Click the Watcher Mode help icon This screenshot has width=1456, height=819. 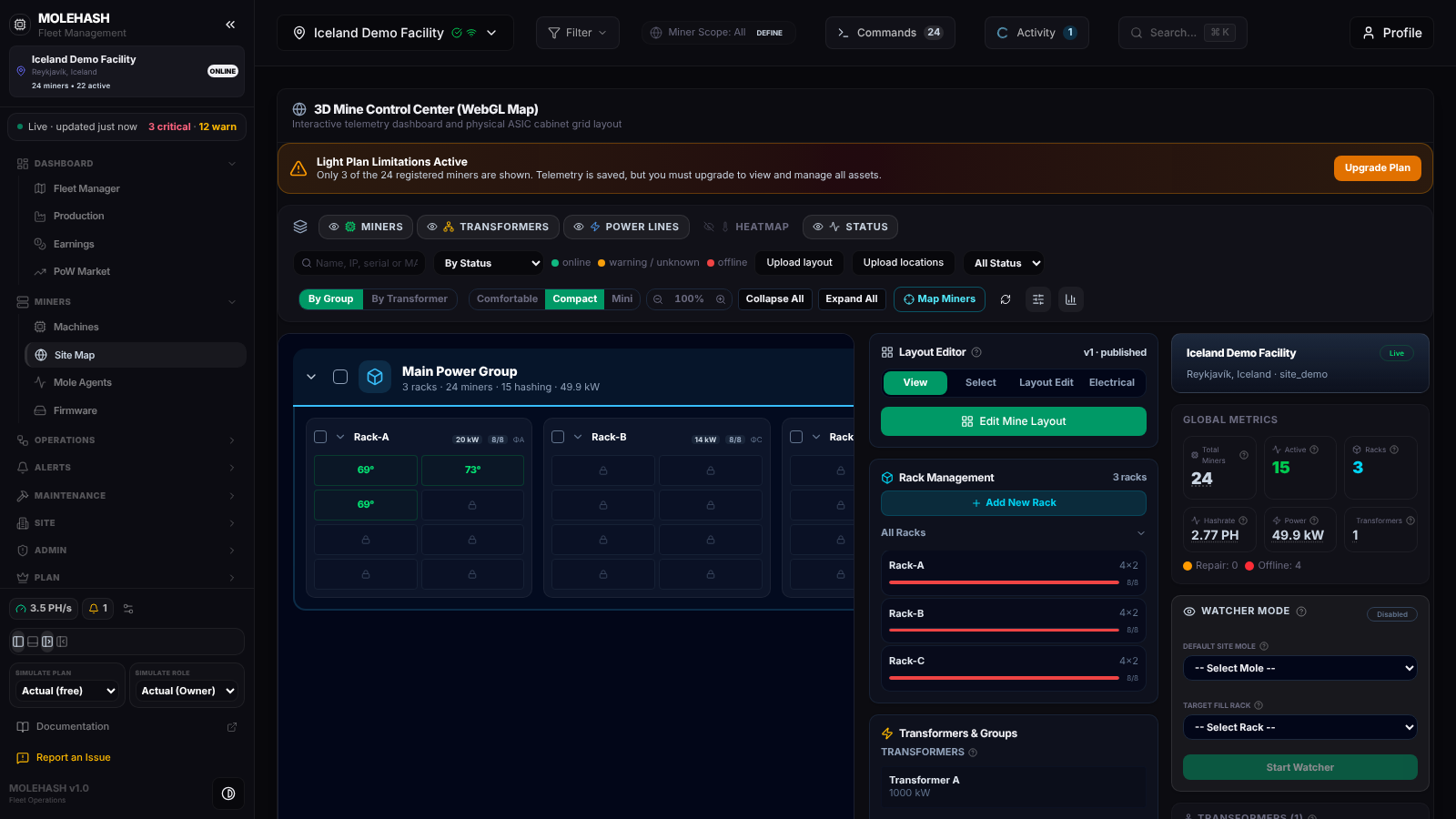tap(1301, 612)
